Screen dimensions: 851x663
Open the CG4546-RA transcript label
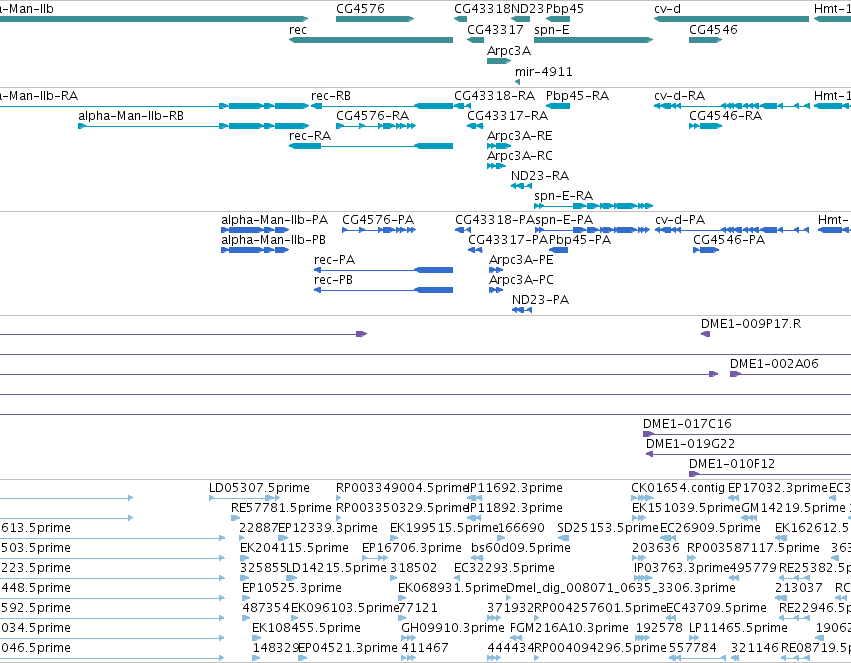(726, 116)
